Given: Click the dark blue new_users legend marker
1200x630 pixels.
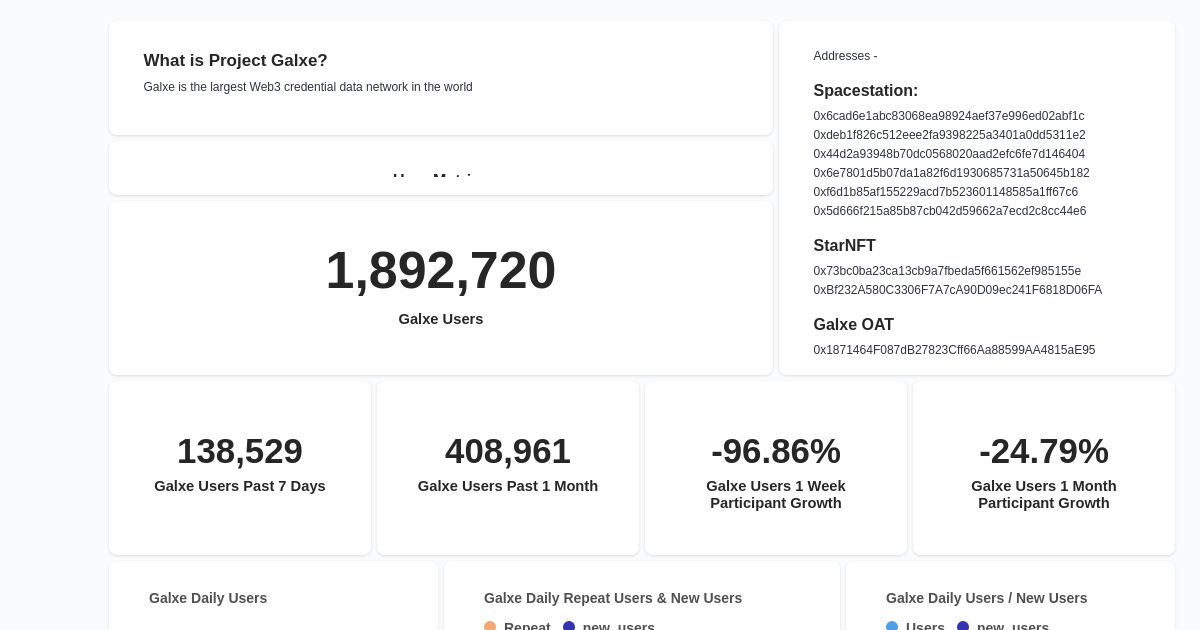Looking at the screenshot, I should 569,627.
